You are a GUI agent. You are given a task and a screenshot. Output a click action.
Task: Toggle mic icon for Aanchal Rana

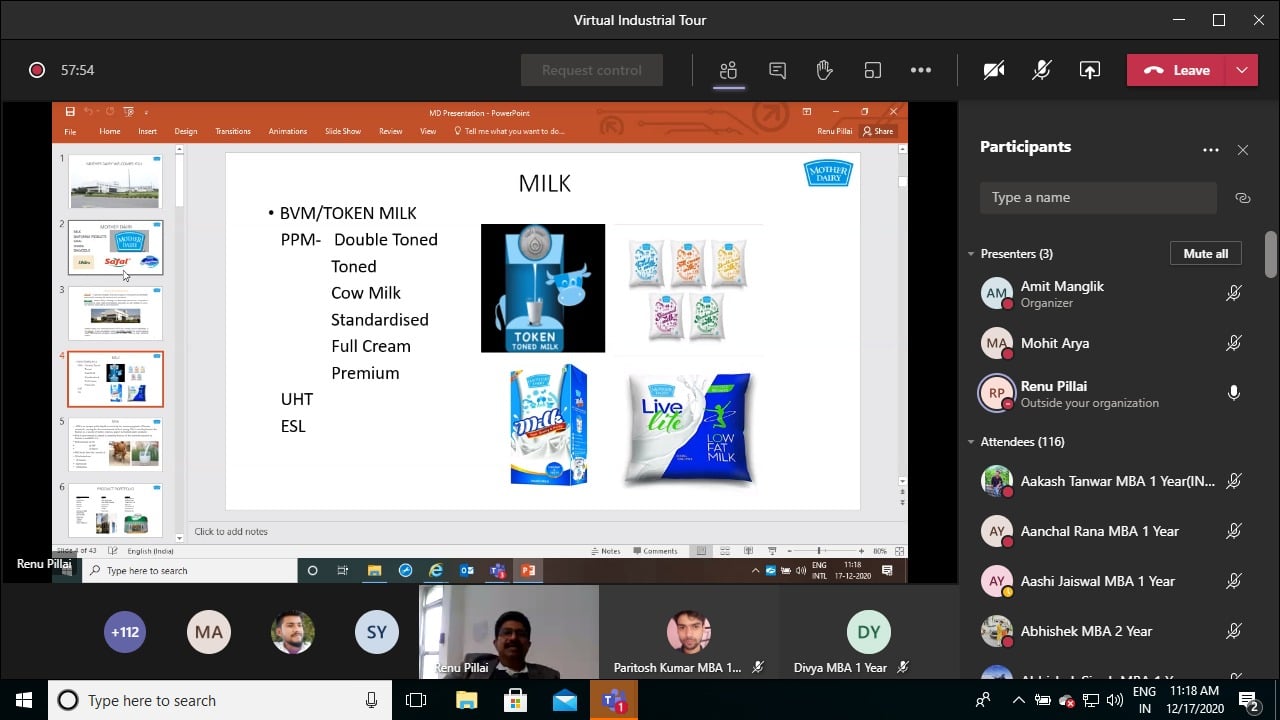click(1234, 531)
